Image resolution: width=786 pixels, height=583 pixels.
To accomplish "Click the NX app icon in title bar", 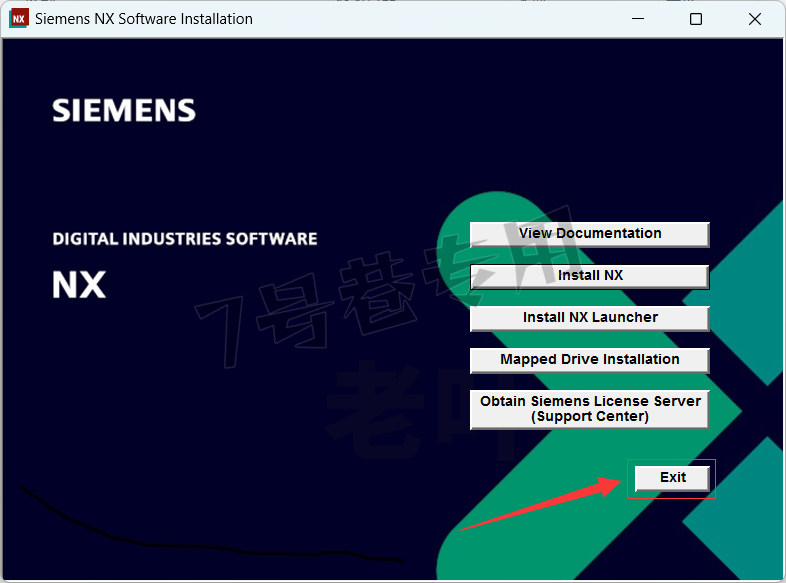I will coord(19,19).
